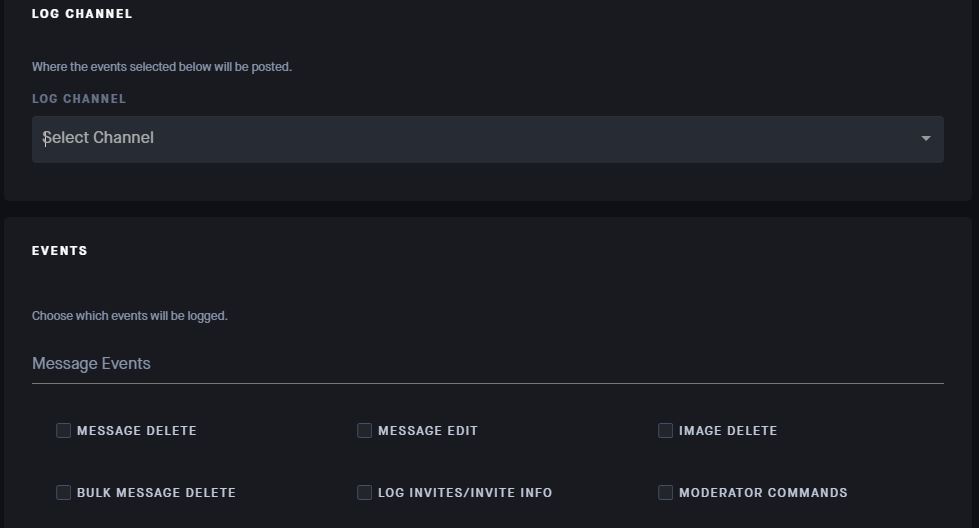Click the LOG INVITES/INVITE INFO label text
The height and width of the screenshot is (528, 979).
[465, 493]
